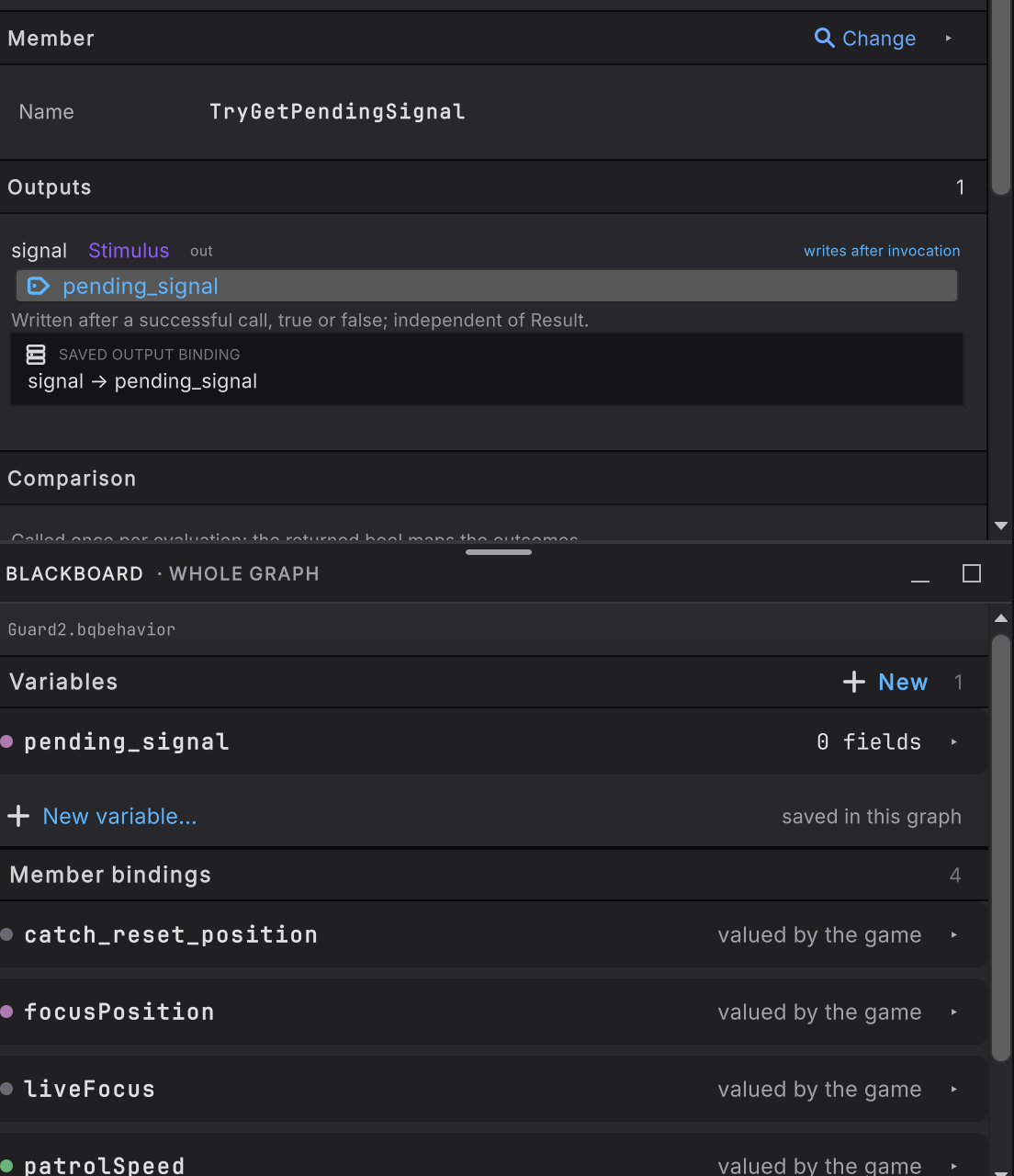The image size is (1014, 1176).
Task: Expand the liveFocus binding arrow
Action: pos(954,1089)
